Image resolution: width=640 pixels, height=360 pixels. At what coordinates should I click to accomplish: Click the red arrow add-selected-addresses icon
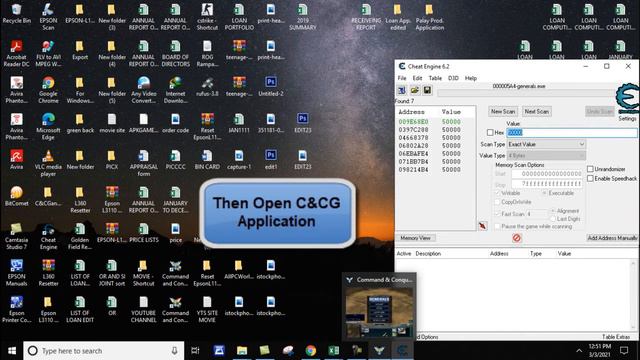[483, 226]
